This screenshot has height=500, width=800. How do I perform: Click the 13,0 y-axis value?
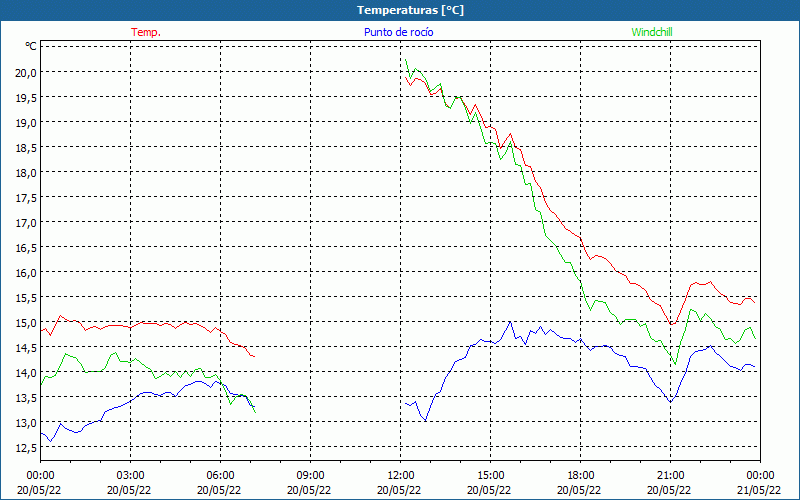26,422
